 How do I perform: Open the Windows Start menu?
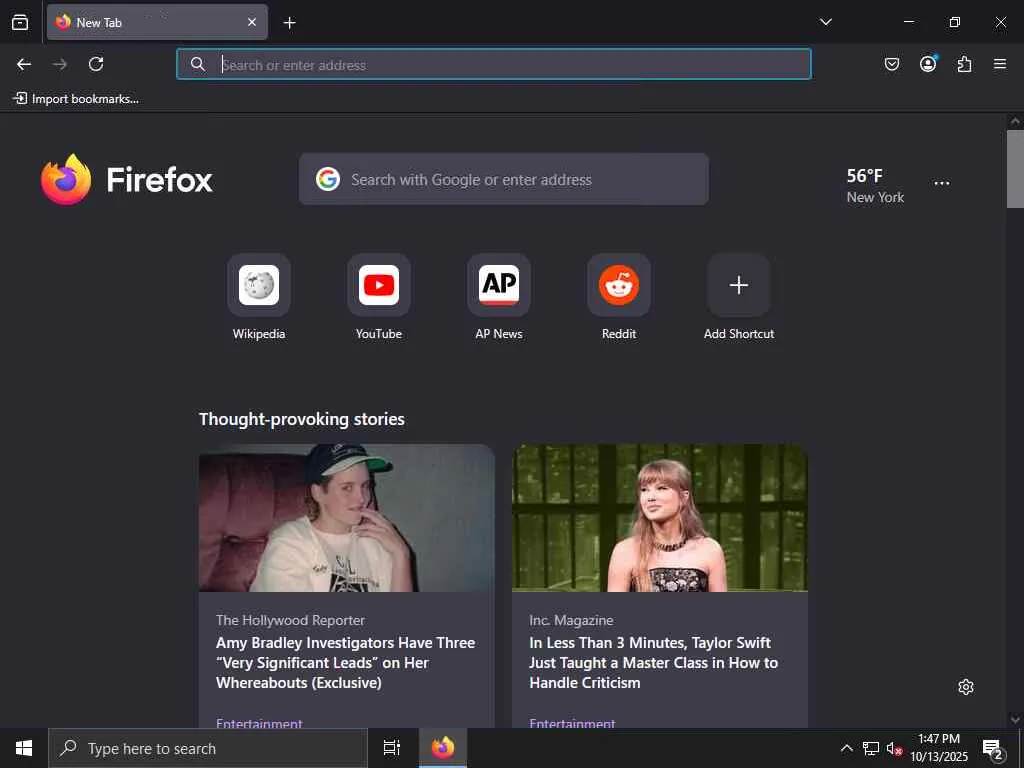coord(24,748)
